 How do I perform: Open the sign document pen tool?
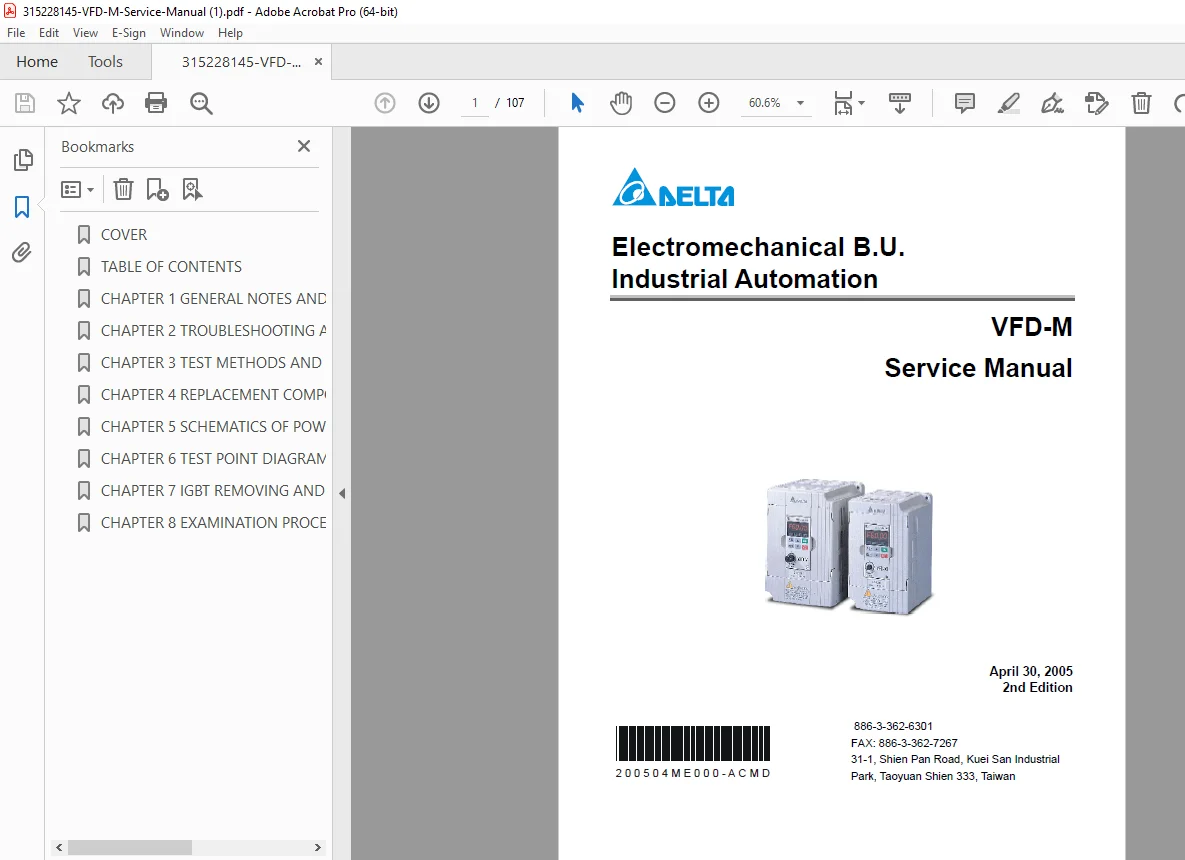coord(1052,103)
